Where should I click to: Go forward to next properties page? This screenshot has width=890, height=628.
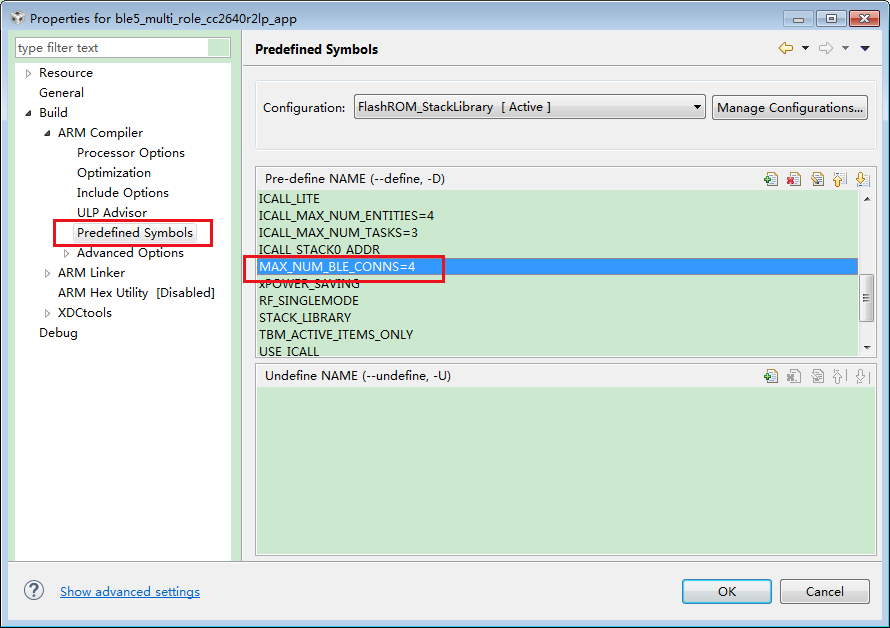(x=826, y=48)
